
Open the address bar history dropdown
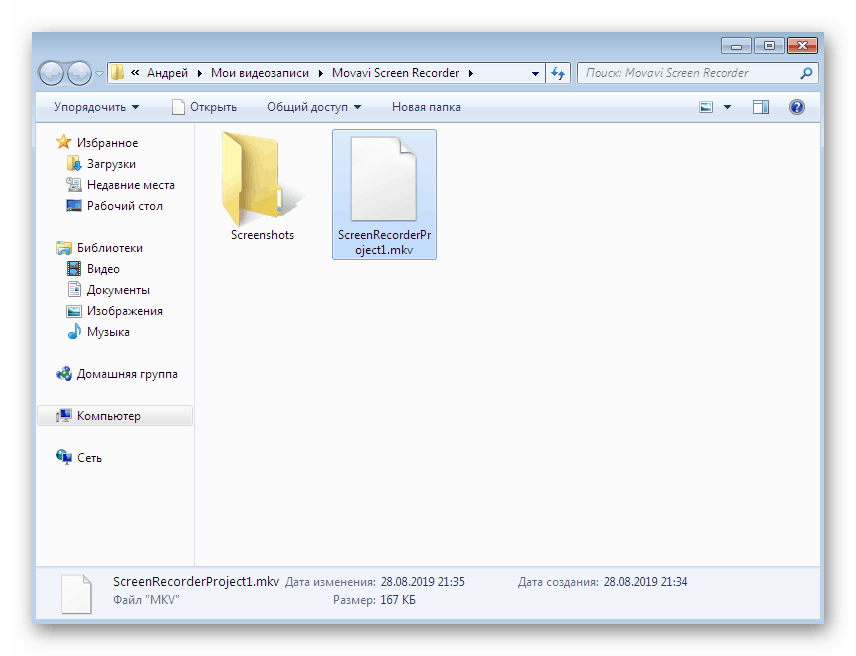535,74
